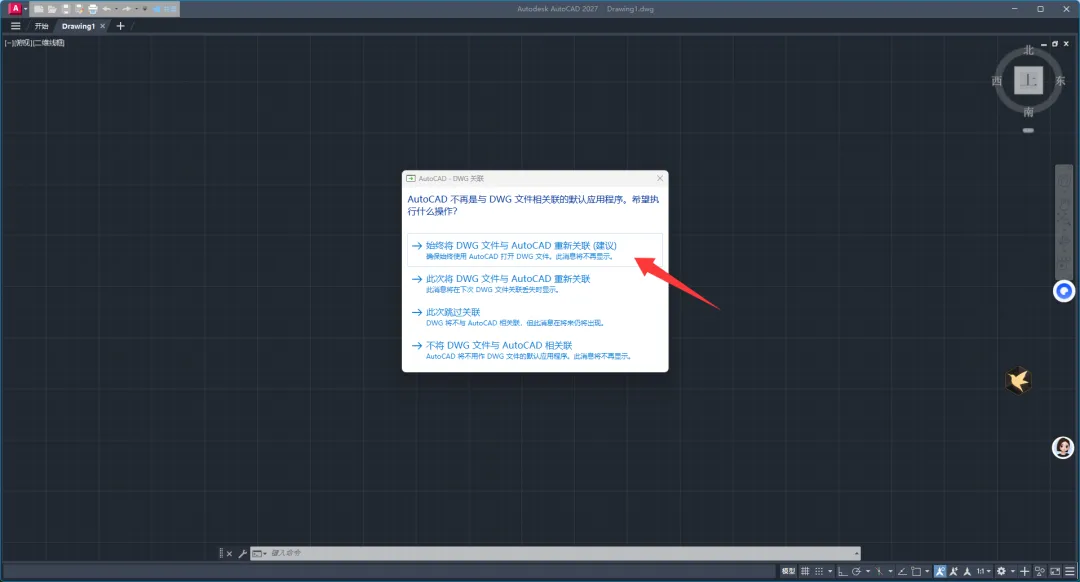The image size is (1080, 582).
Task: Toggle 2D object snap square icon
Action: click(916, 571)
